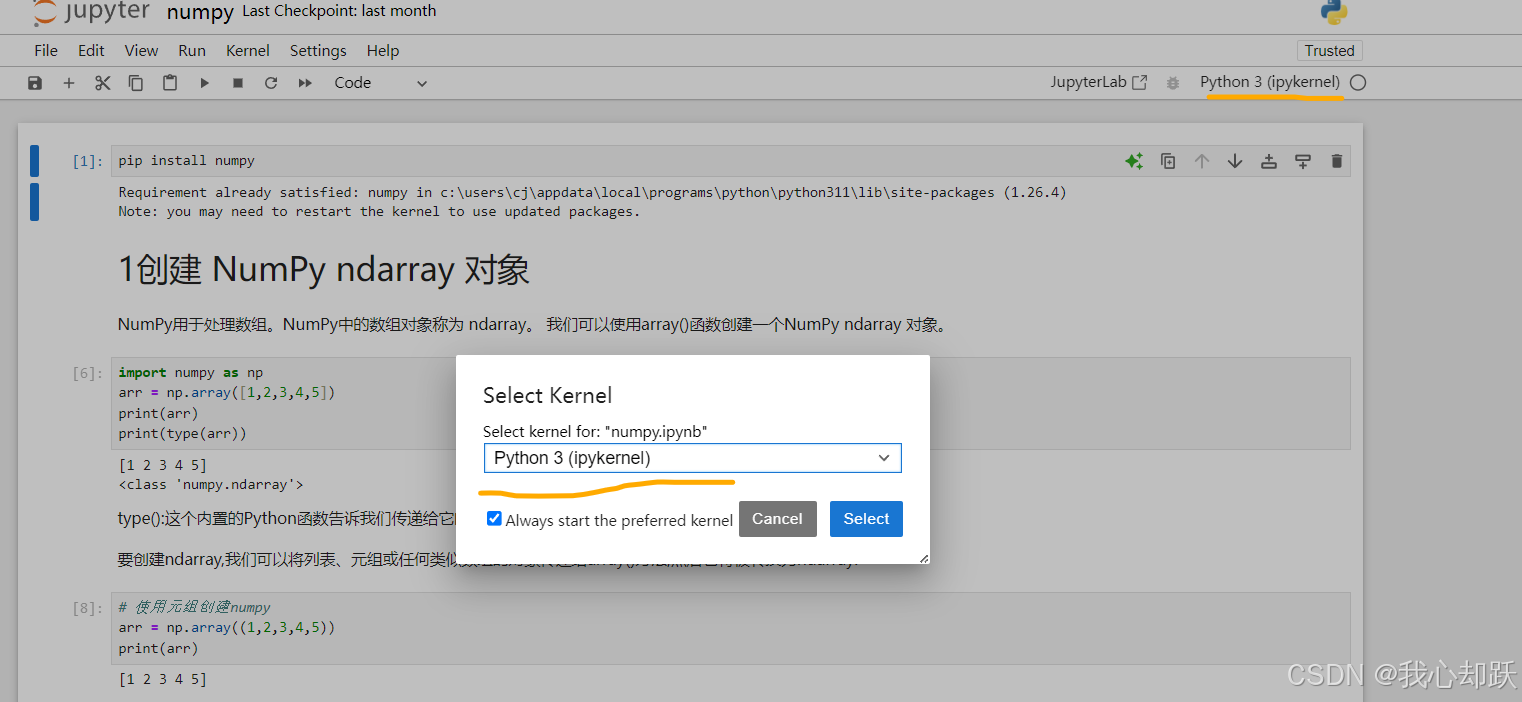Confirm kernel with the Select button
Screen dimensions: 1522x702
866,519
